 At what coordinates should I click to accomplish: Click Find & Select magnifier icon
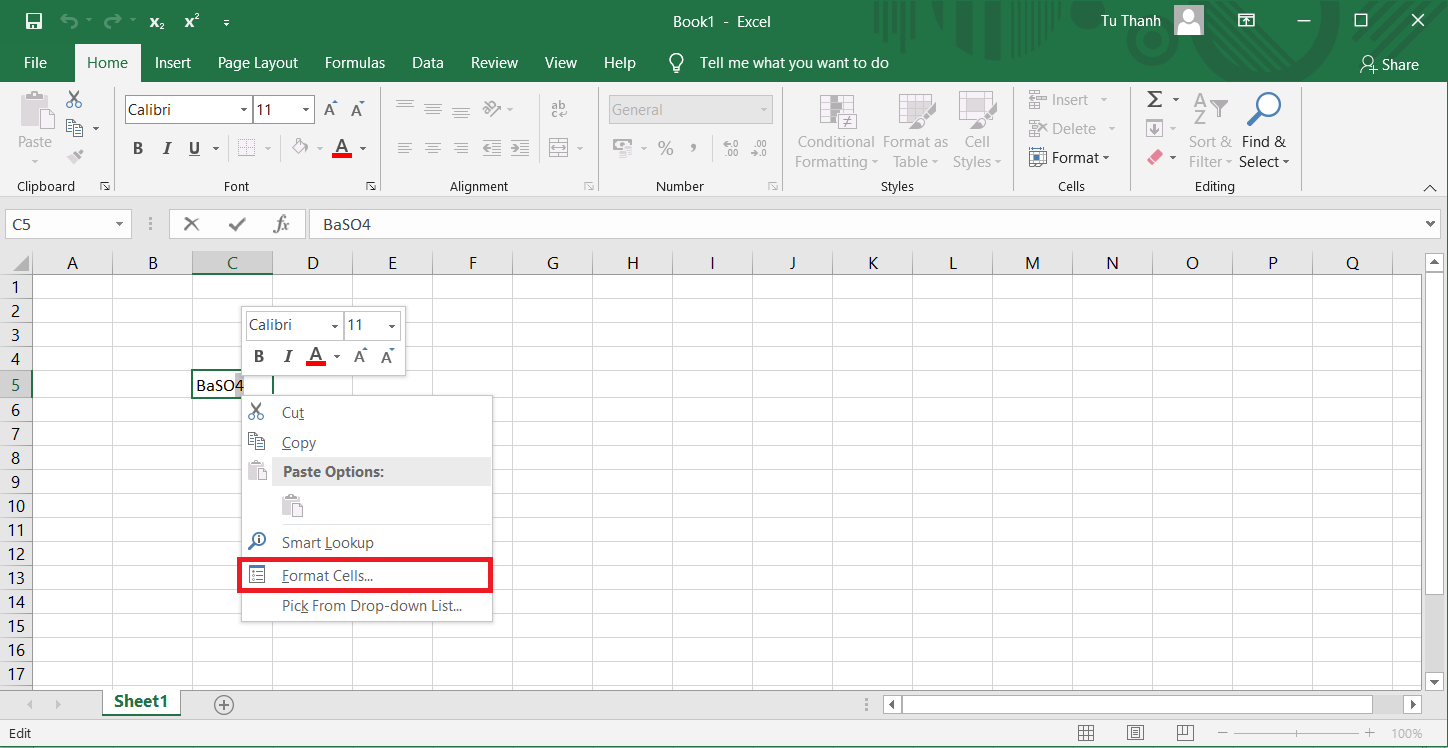tap(1264, 110)
